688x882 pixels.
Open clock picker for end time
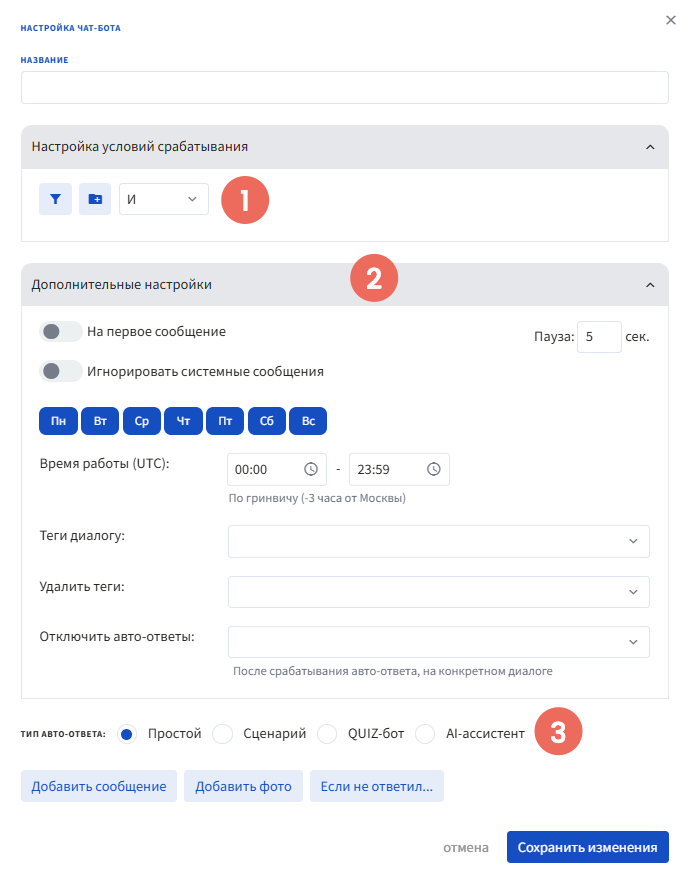point(434,469)
